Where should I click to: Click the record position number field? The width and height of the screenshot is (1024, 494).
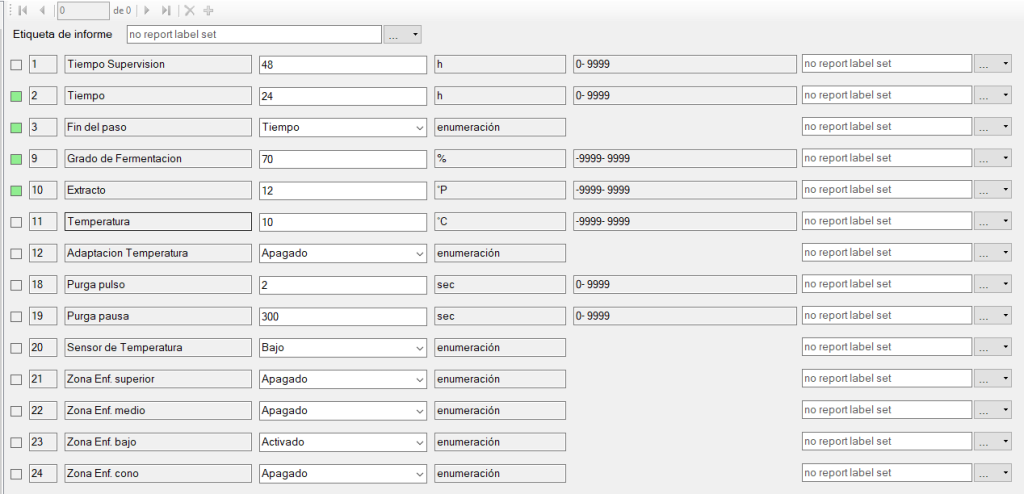click(x=82, y=11)
